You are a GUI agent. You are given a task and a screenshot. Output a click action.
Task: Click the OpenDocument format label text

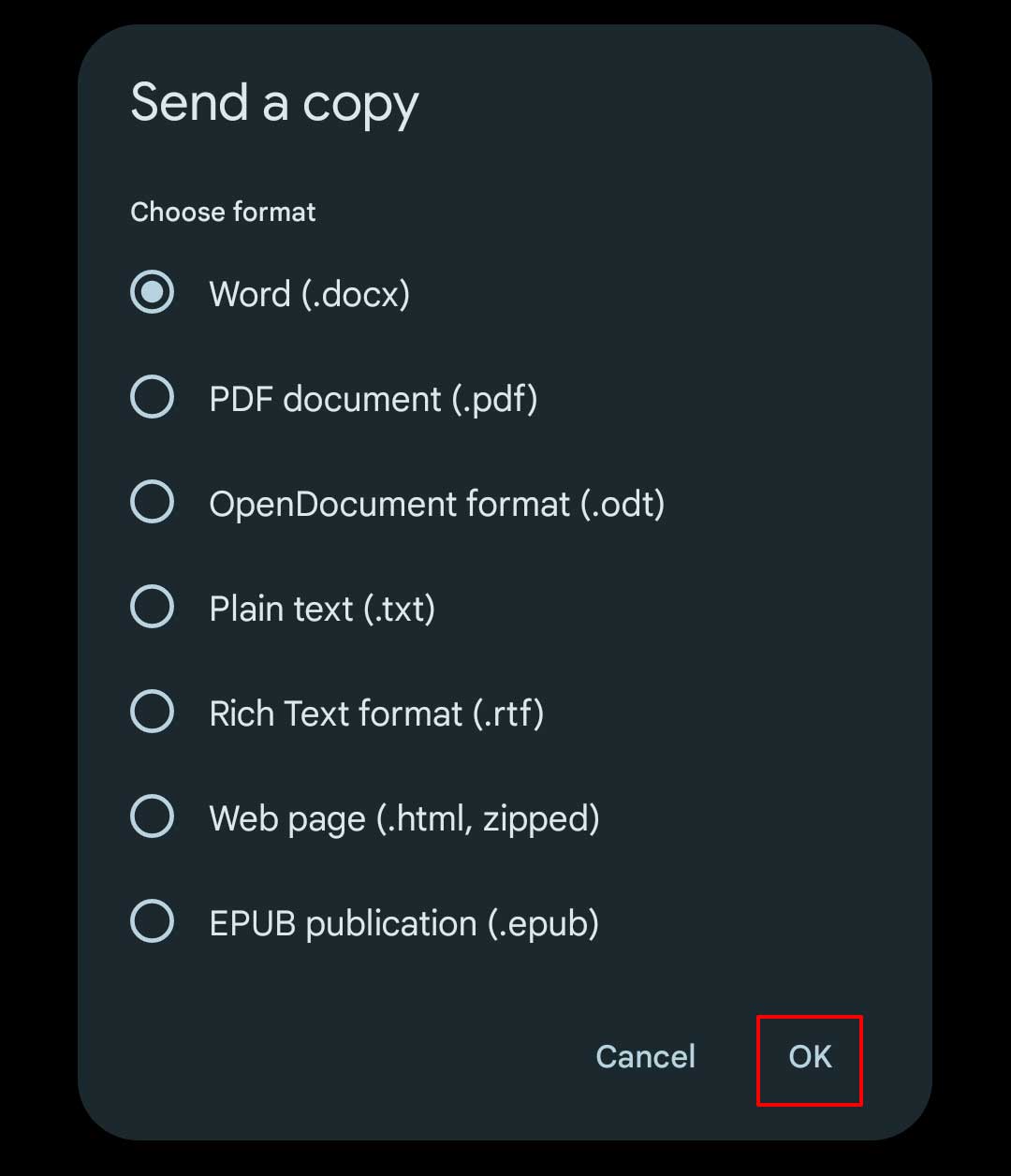(437, 502)
